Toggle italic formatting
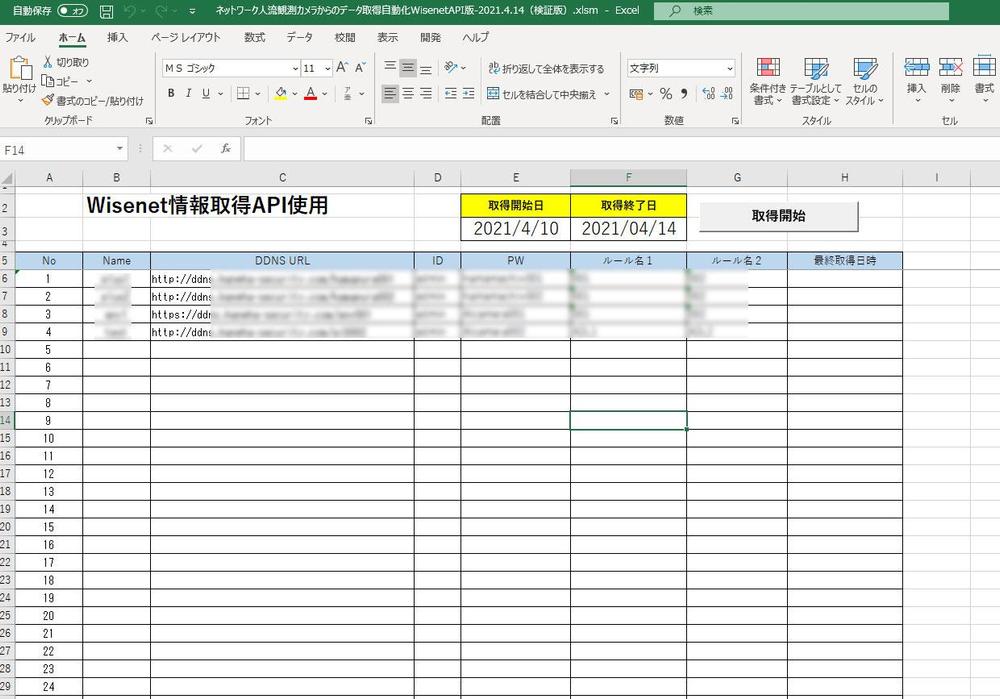The image size is (1000, 699). pyautogui.click(x=188, y=93)
